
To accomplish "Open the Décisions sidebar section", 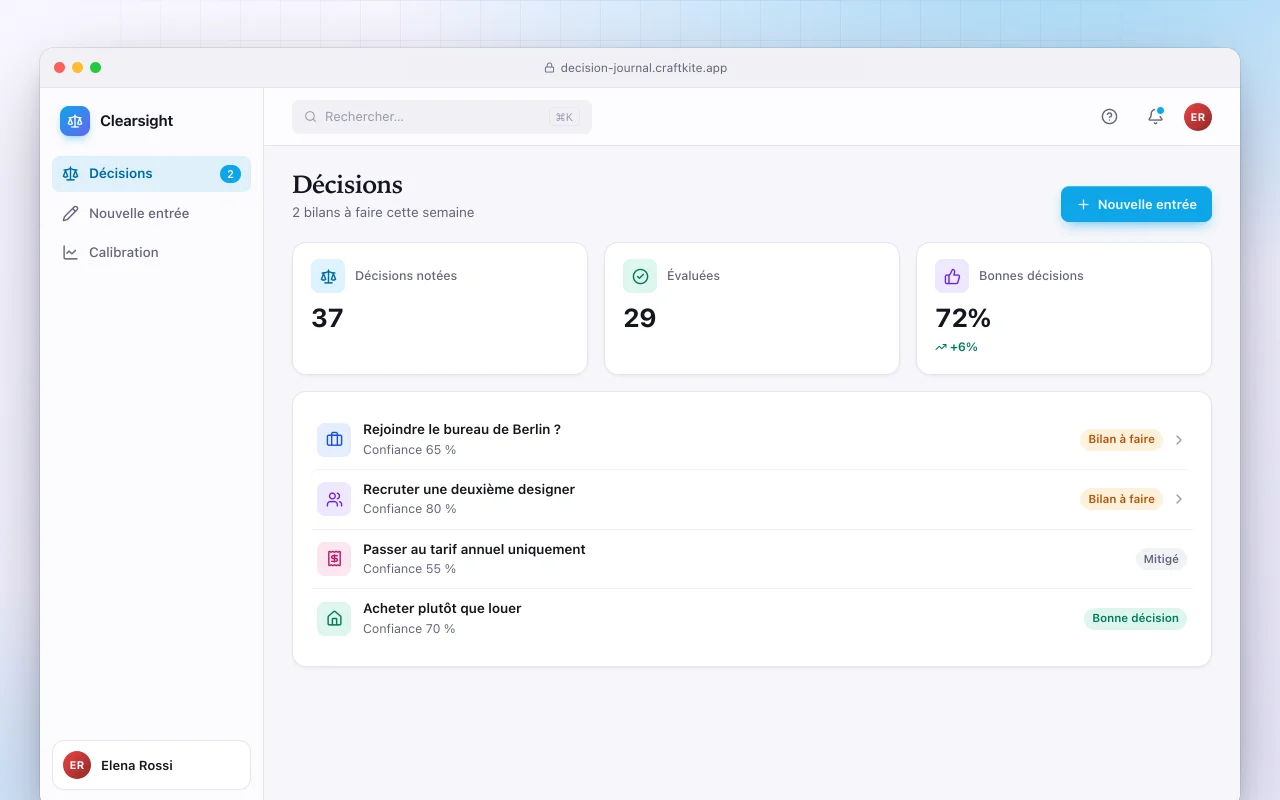I will tap(151, 174).
